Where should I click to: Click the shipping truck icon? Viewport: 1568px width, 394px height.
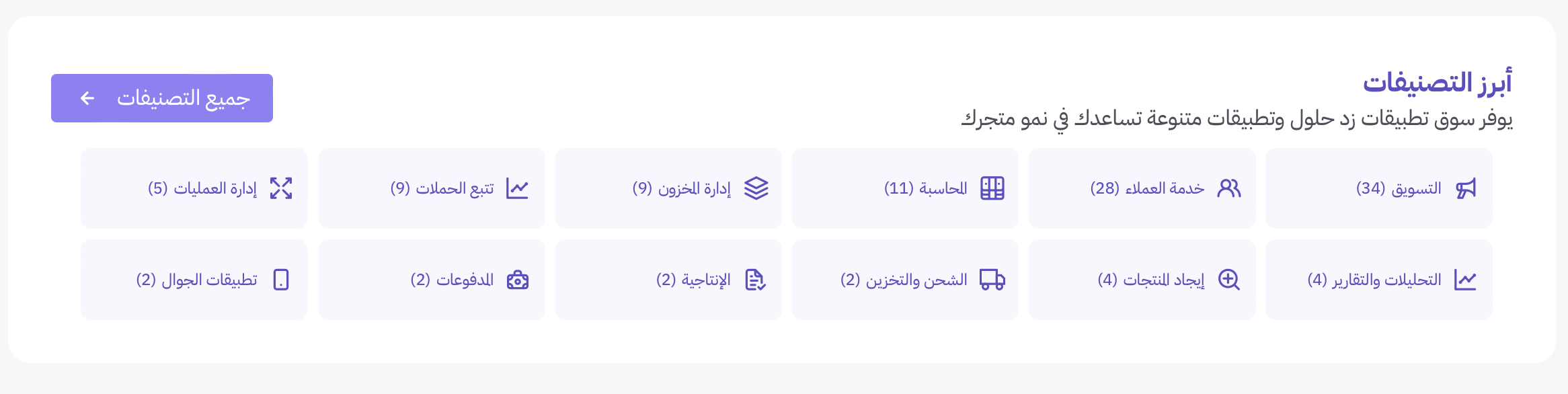tap(992, 280)
